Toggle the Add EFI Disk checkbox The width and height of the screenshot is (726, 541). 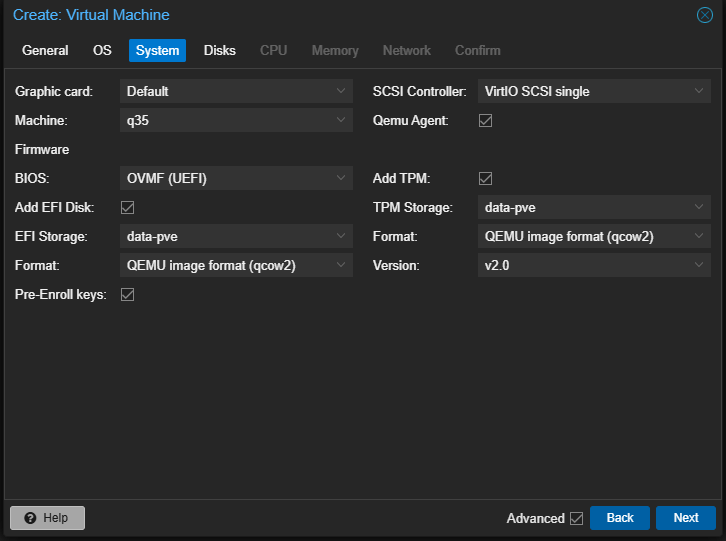127,208
